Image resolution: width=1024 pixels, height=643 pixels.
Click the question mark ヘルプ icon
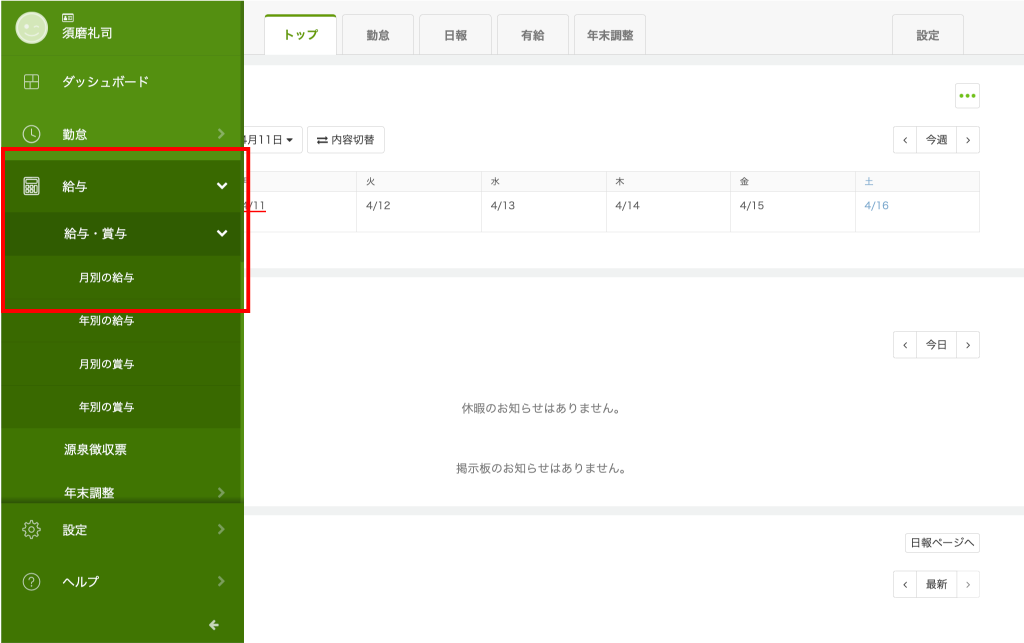(x=32, y=581)
